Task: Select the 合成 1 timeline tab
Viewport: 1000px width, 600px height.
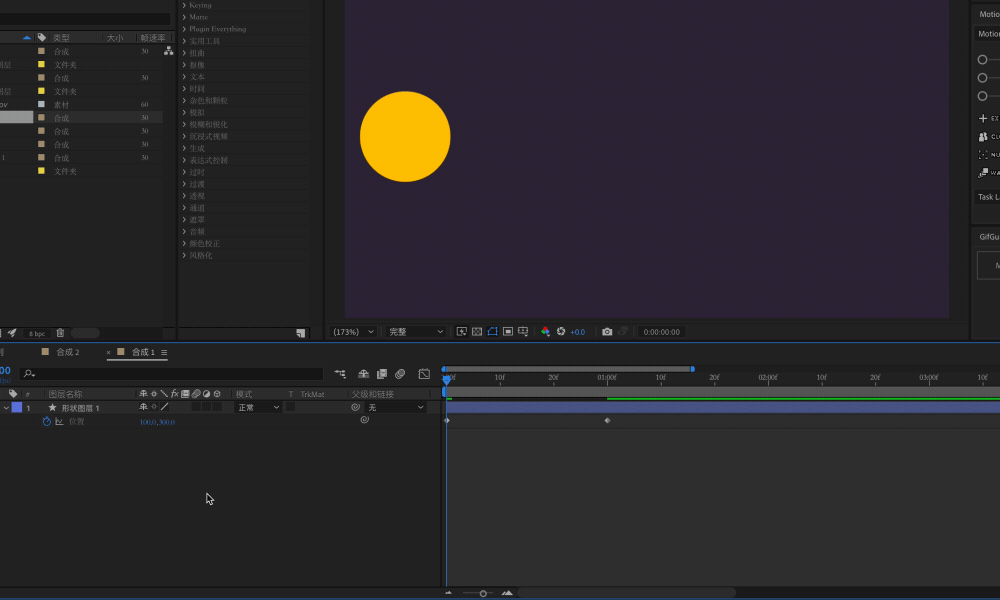Action: click(x=143, y=352)
